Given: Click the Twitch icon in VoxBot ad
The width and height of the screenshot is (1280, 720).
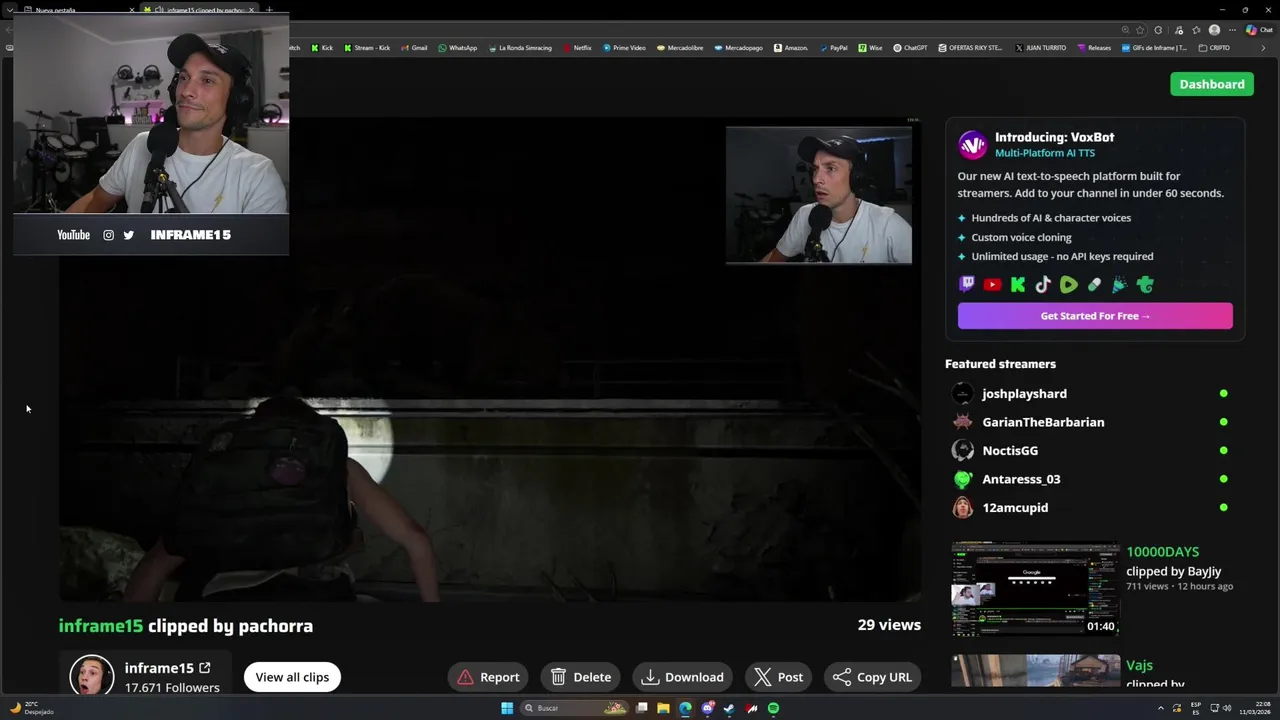Looking at the screenshot, I should pos(967,284).
